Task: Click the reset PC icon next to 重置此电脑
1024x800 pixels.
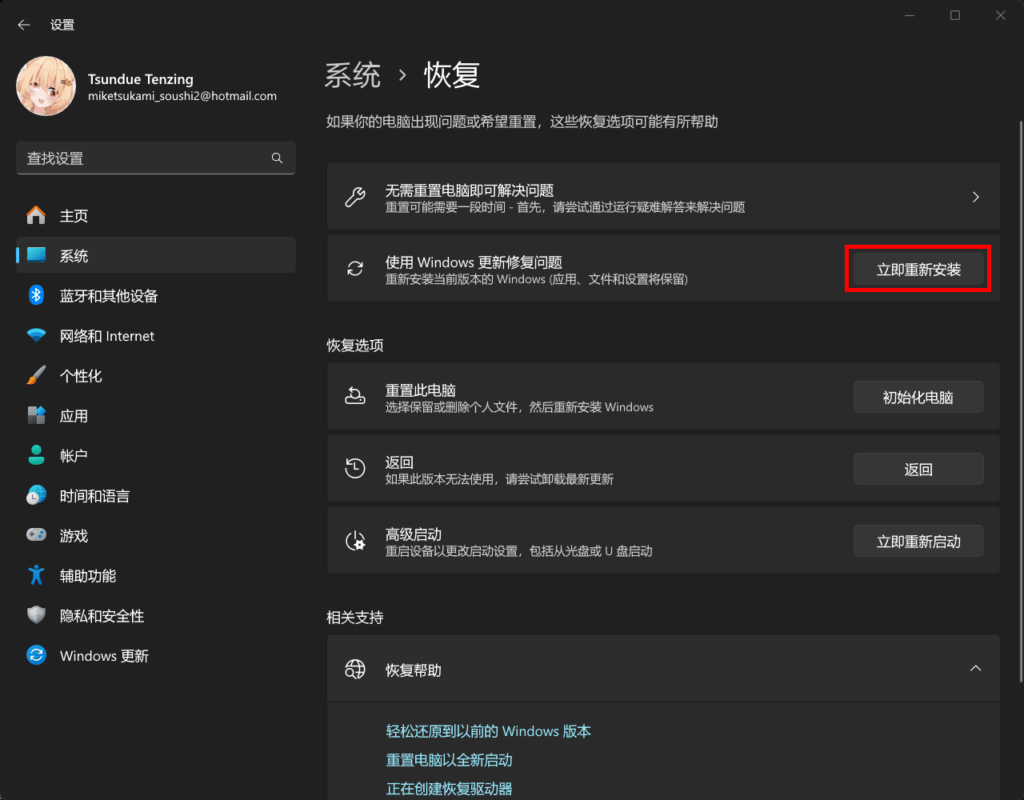Action: pyautogui.click(x=355, y=396)
